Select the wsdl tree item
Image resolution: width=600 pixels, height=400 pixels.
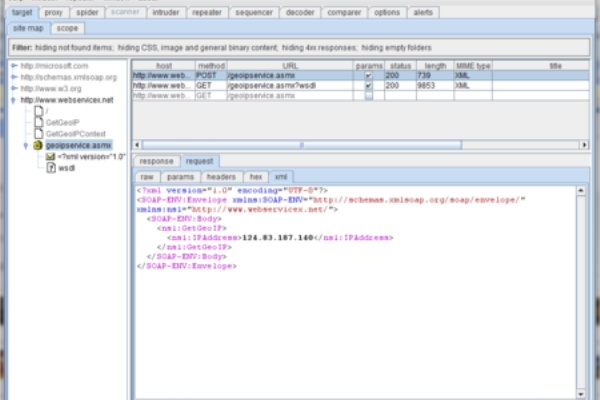pos(67,168)
